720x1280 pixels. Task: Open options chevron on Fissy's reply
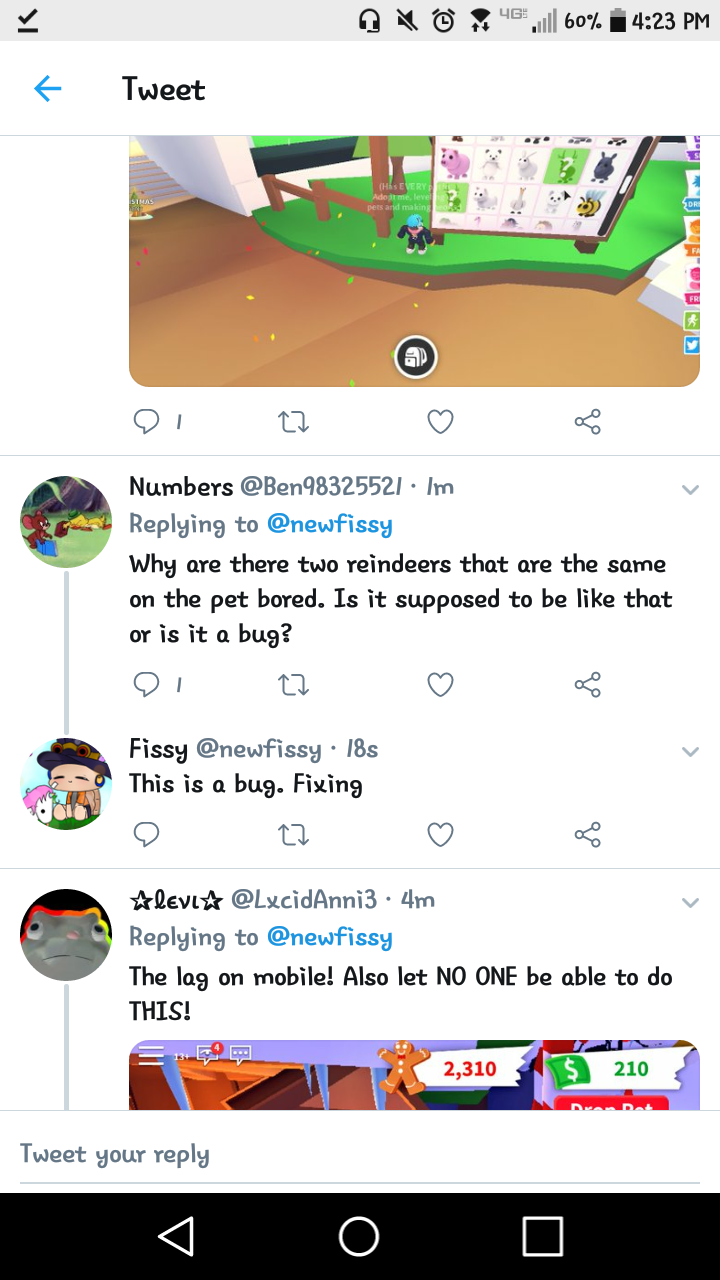[x=690, y=752]
